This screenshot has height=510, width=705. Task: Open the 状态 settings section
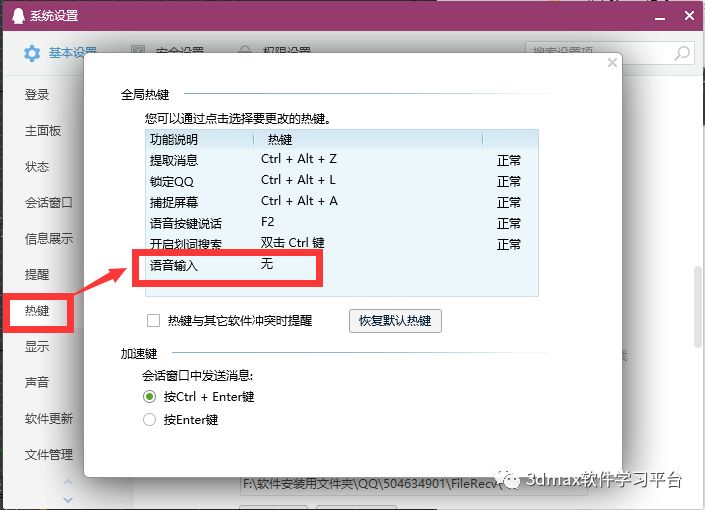tap(37, 166)
